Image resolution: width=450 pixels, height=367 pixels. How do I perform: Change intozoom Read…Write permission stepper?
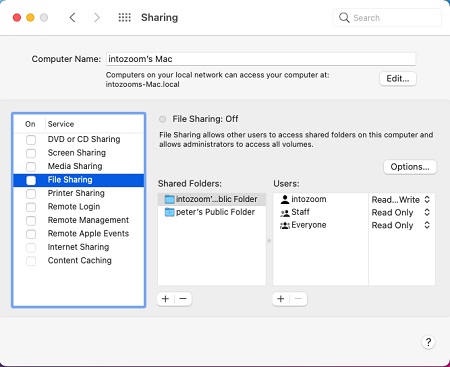coord(427,199)
